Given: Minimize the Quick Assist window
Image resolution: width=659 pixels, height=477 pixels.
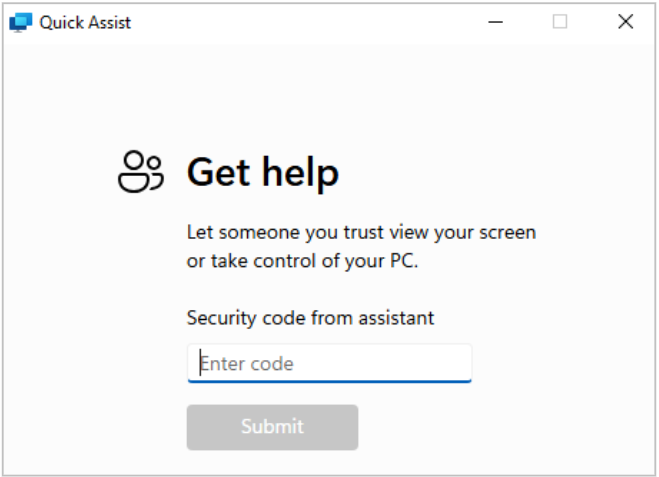Looking at the screenshot, I should pos(494,22).
